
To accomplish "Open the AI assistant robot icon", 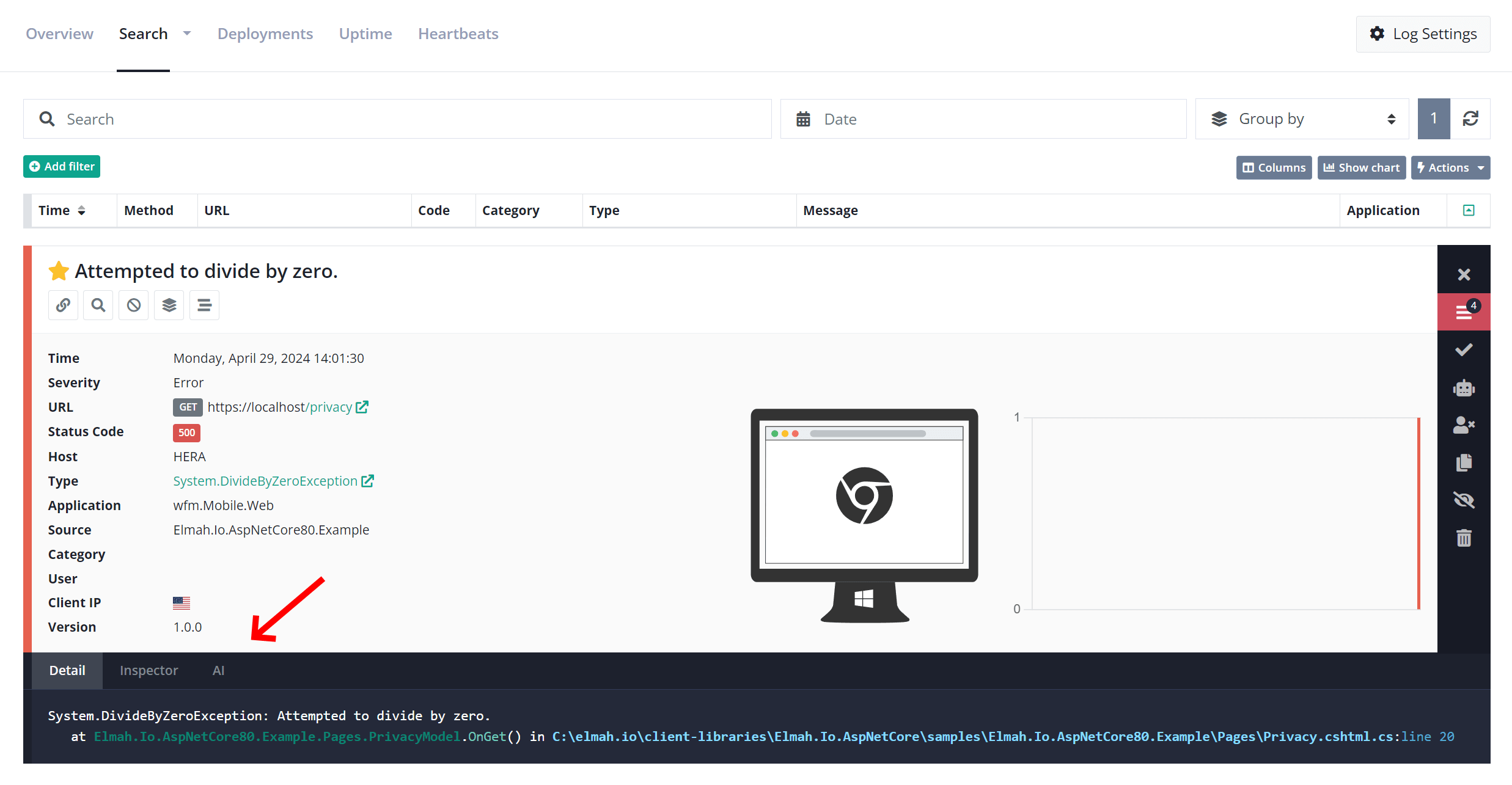I will [x=1464, y=388].
